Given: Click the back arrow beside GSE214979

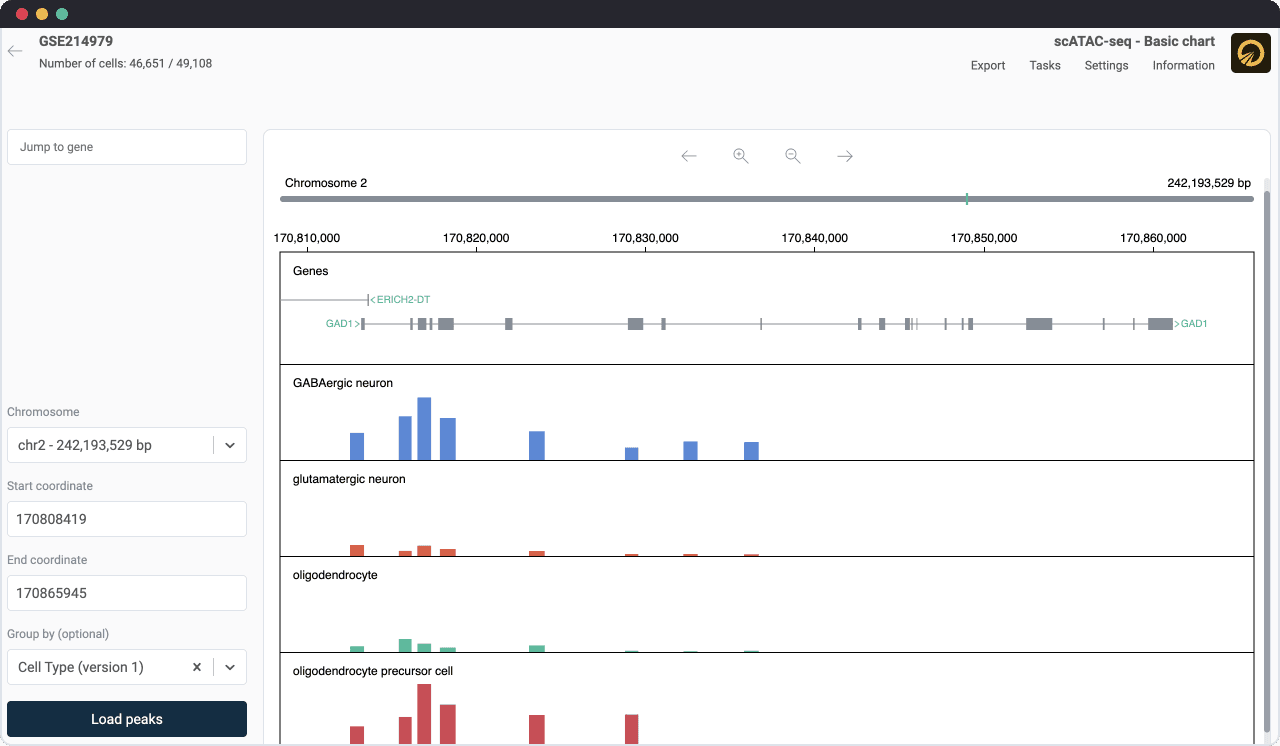Looking at the screenshot, I should [x=15, y=51].
